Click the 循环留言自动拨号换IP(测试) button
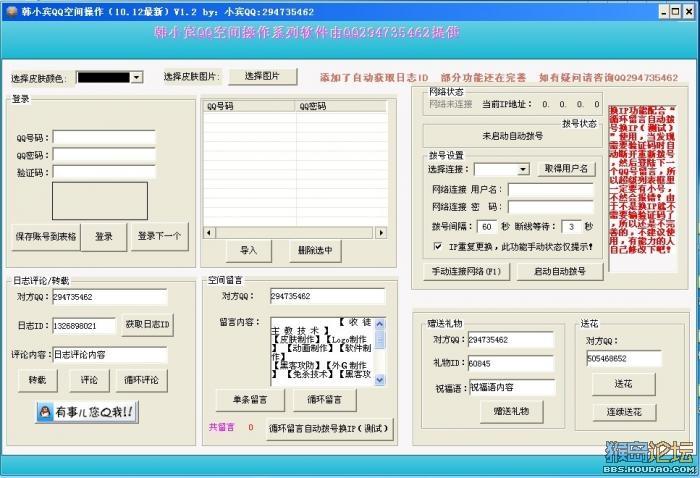The image size is (700, 478). tap(329, 428)
